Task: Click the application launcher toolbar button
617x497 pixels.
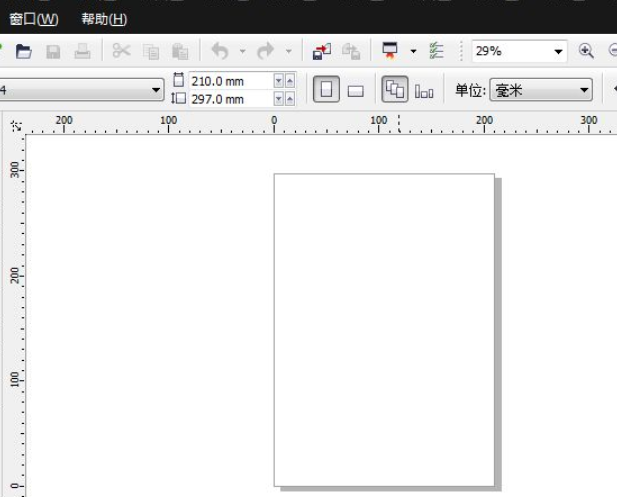Action: 390,51
